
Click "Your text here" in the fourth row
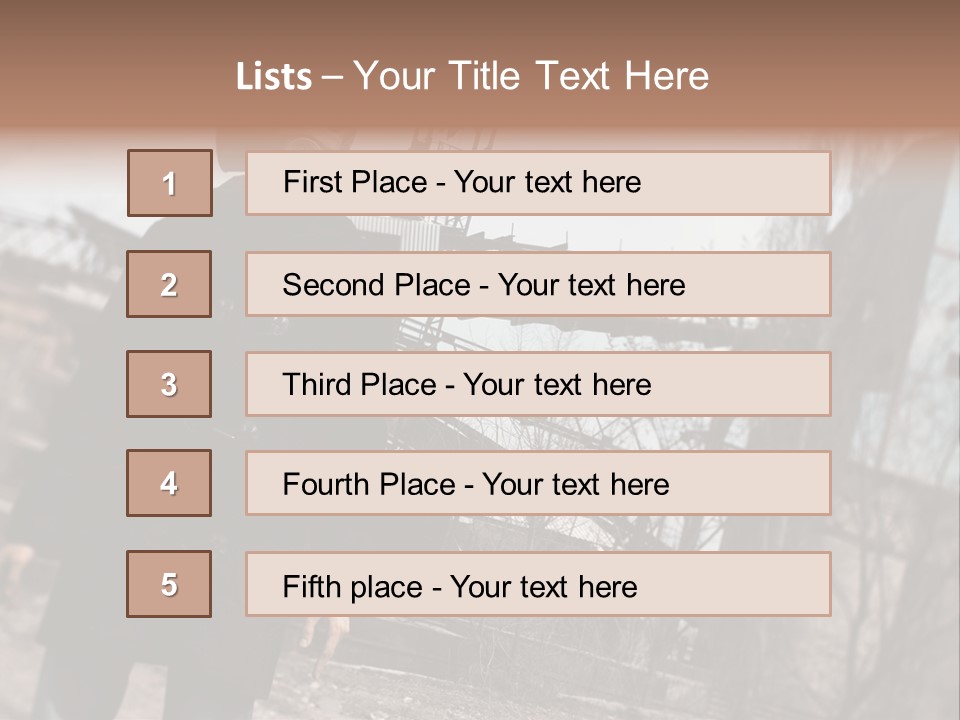[x=575, y=485]
